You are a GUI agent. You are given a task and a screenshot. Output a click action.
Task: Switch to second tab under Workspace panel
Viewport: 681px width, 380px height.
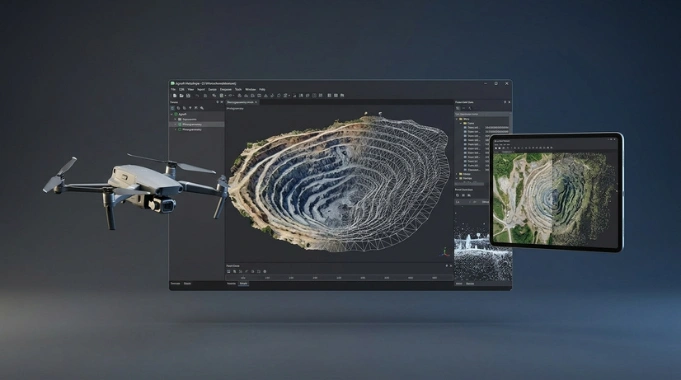[187, 283]
